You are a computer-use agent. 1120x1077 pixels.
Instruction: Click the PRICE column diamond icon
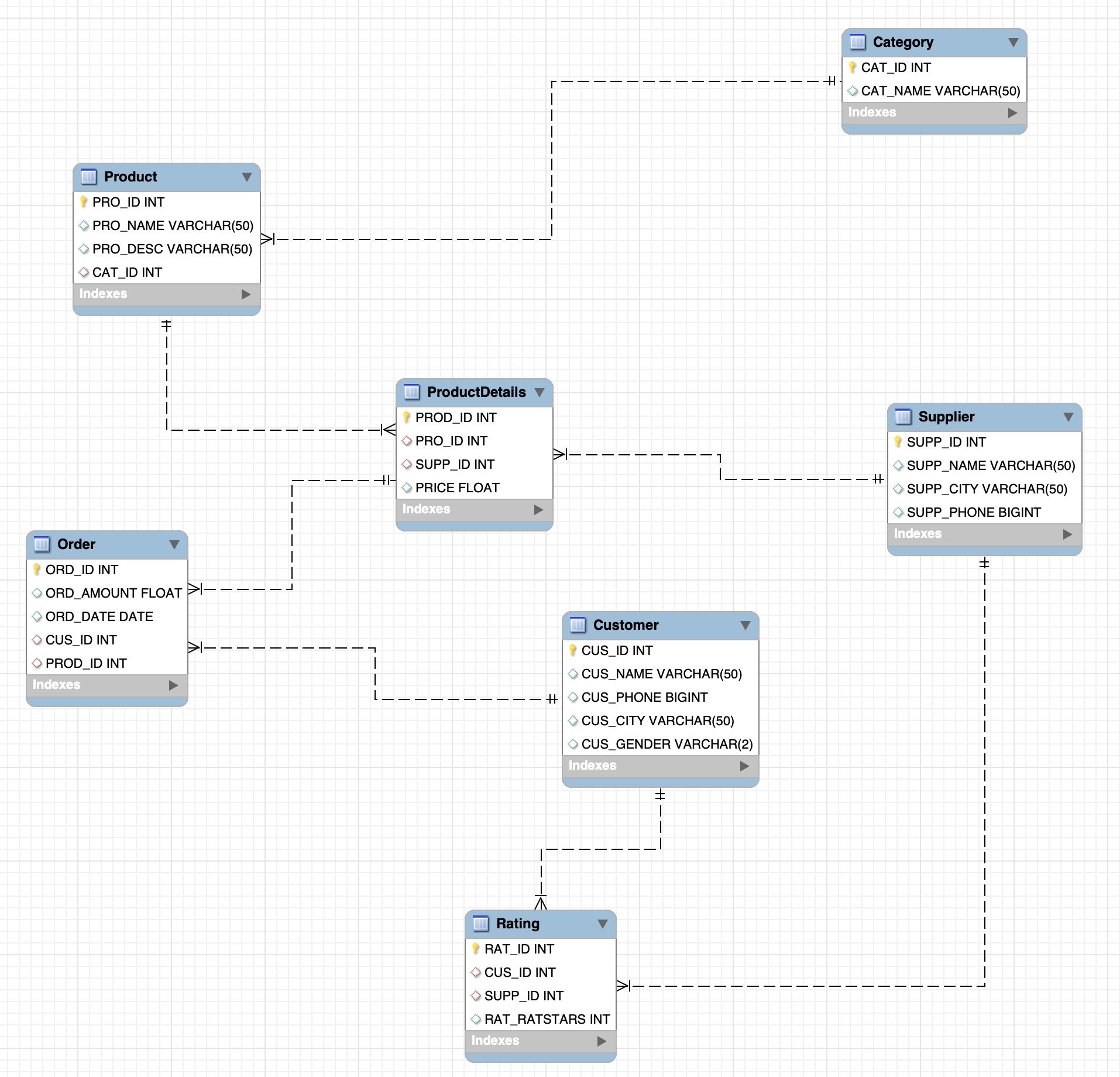[407, 488]
